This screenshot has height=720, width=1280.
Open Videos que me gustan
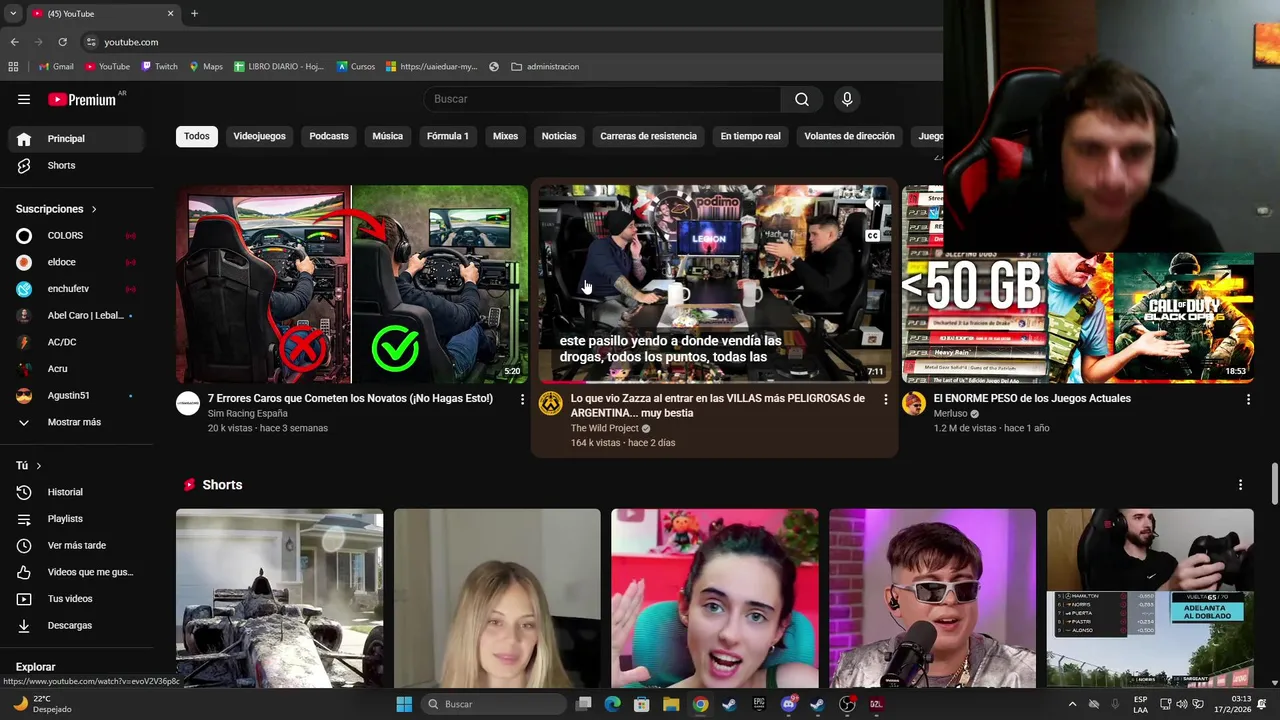[77, 572]
